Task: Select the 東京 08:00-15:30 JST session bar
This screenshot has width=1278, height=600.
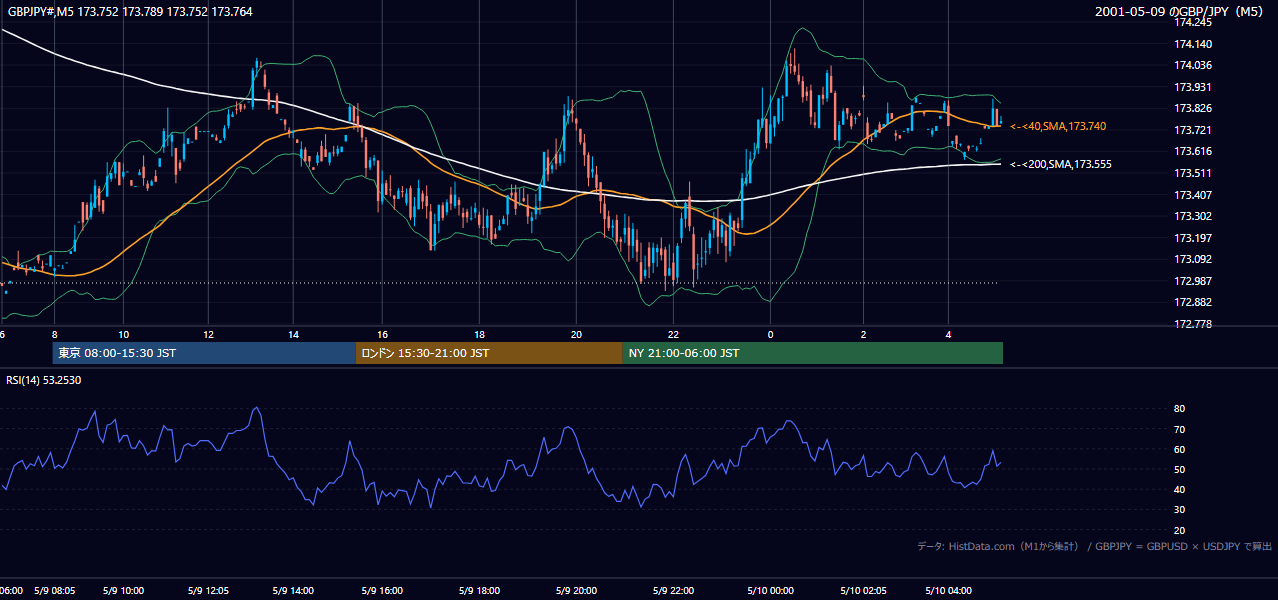Action: [x=203, y=353]
